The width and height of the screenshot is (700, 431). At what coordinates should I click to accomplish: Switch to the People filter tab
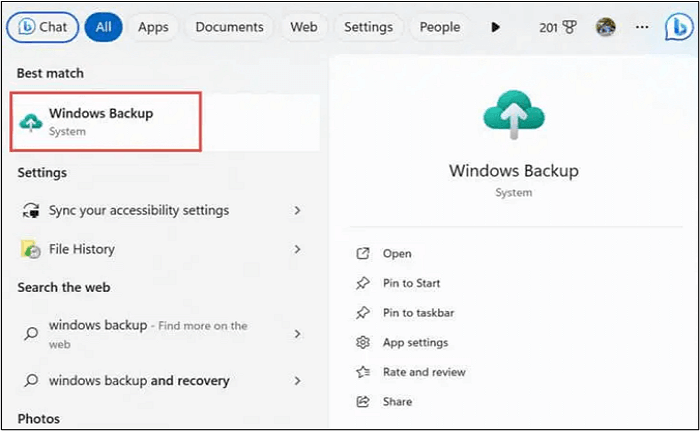(x=440, y=27)
